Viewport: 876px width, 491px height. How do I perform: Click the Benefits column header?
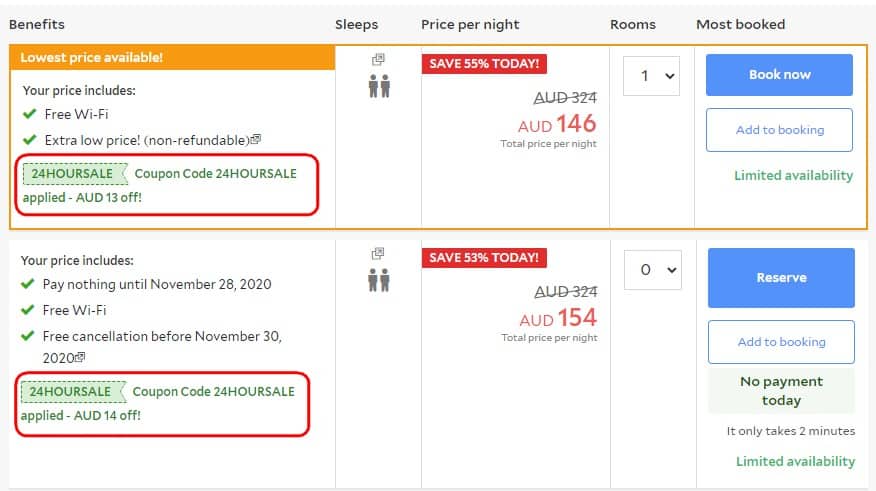[37, 25]
